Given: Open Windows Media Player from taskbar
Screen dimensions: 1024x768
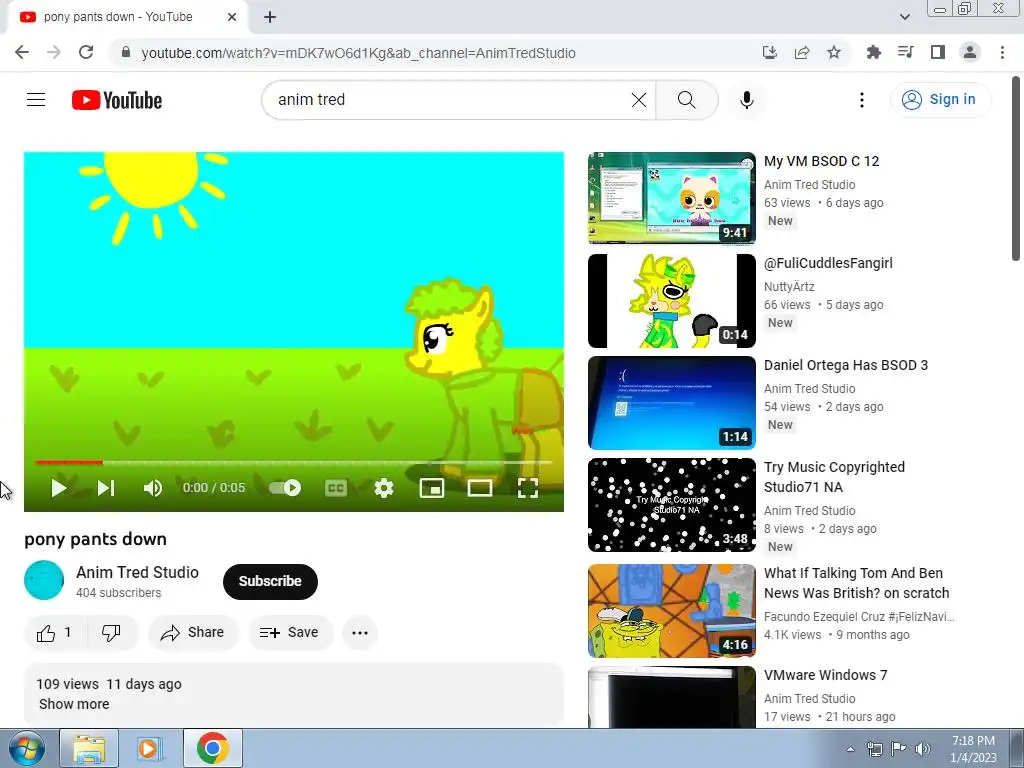Looking at the screenshot, I should point(150,748).
